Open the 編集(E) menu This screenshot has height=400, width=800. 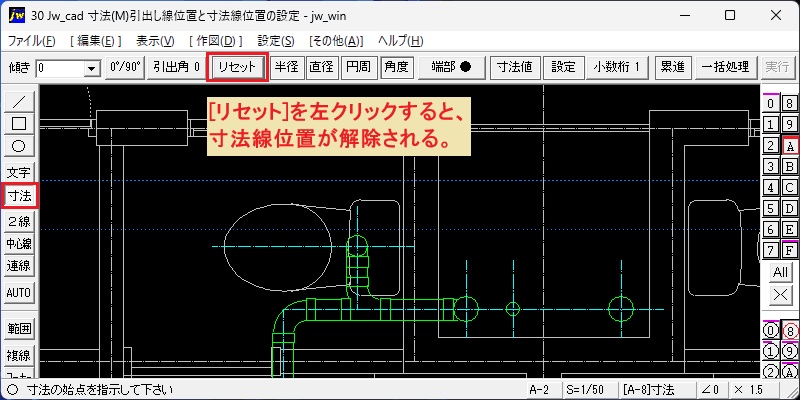[96, 41]
